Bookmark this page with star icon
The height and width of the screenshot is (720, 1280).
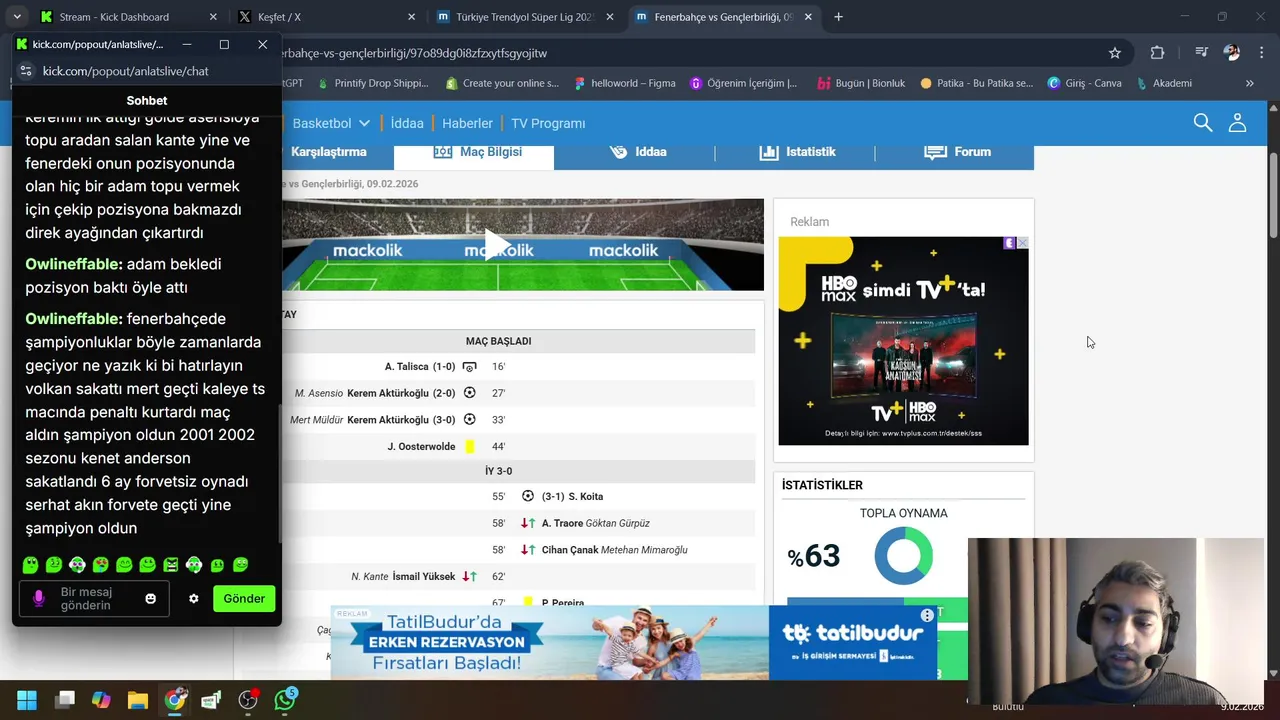click(1115, 53)
